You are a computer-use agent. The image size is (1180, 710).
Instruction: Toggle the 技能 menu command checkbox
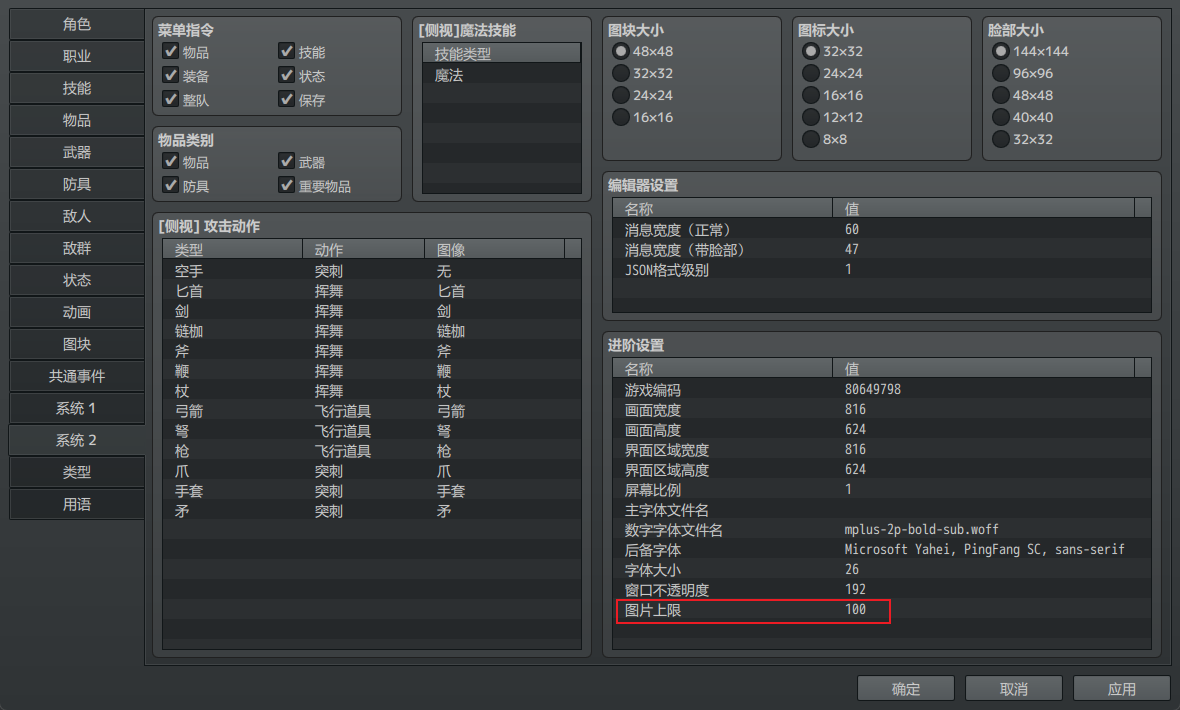(x=287, y=52)
